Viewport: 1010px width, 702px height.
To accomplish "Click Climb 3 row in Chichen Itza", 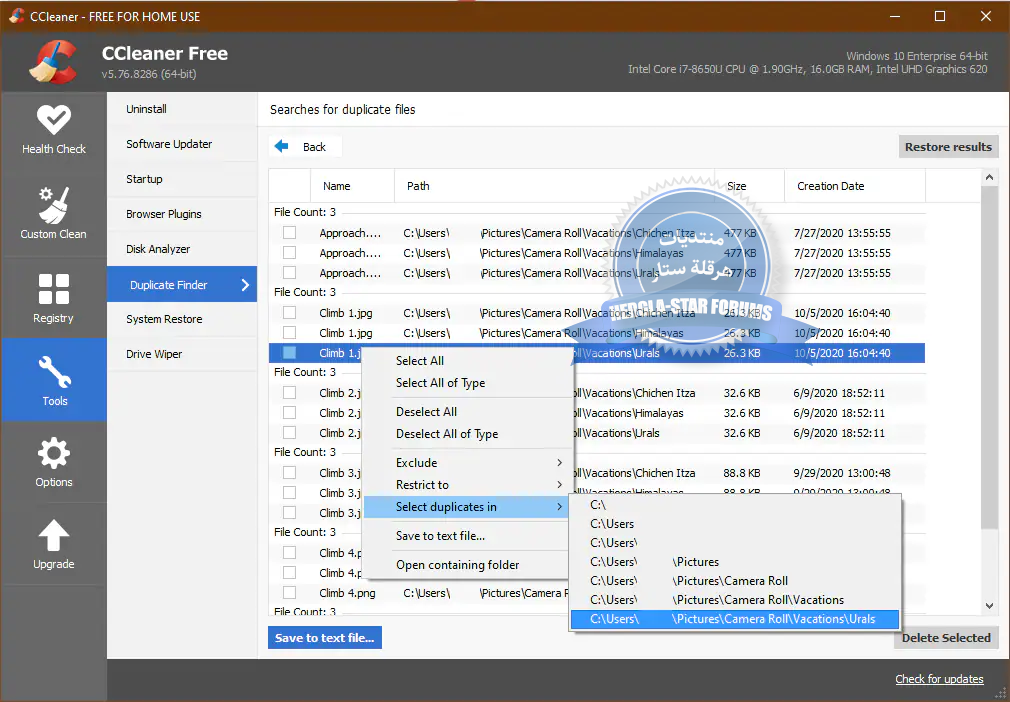I will point(596,473).
